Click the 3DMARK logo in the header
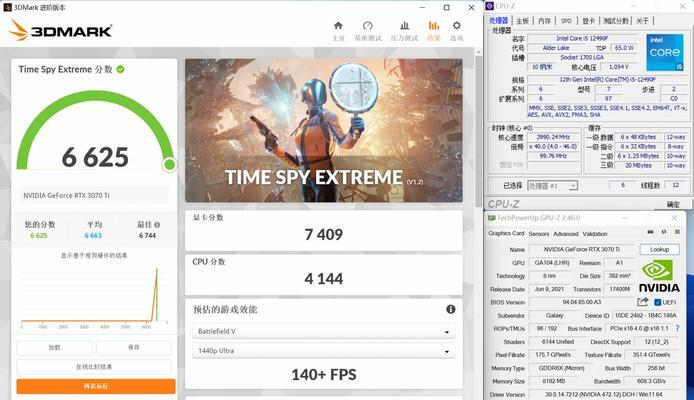The width and height of the screenshot is (694, 400). point(61,31)
